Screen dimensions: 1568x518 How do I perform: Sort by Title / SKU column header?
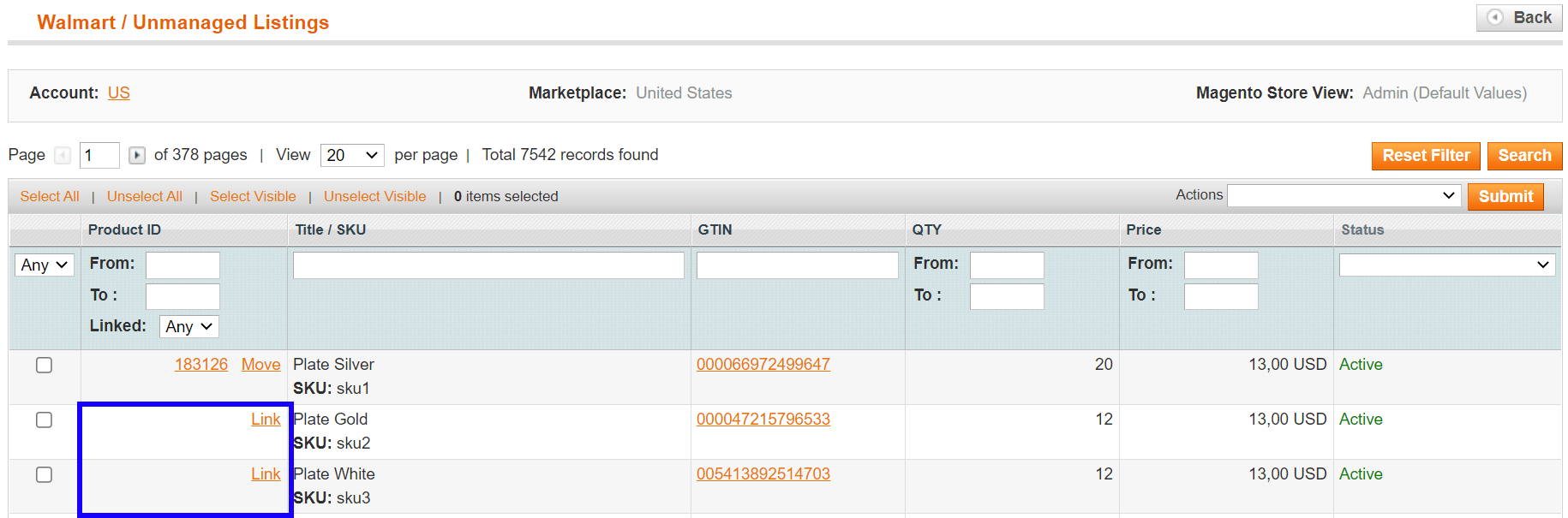(x=330, y=229)
